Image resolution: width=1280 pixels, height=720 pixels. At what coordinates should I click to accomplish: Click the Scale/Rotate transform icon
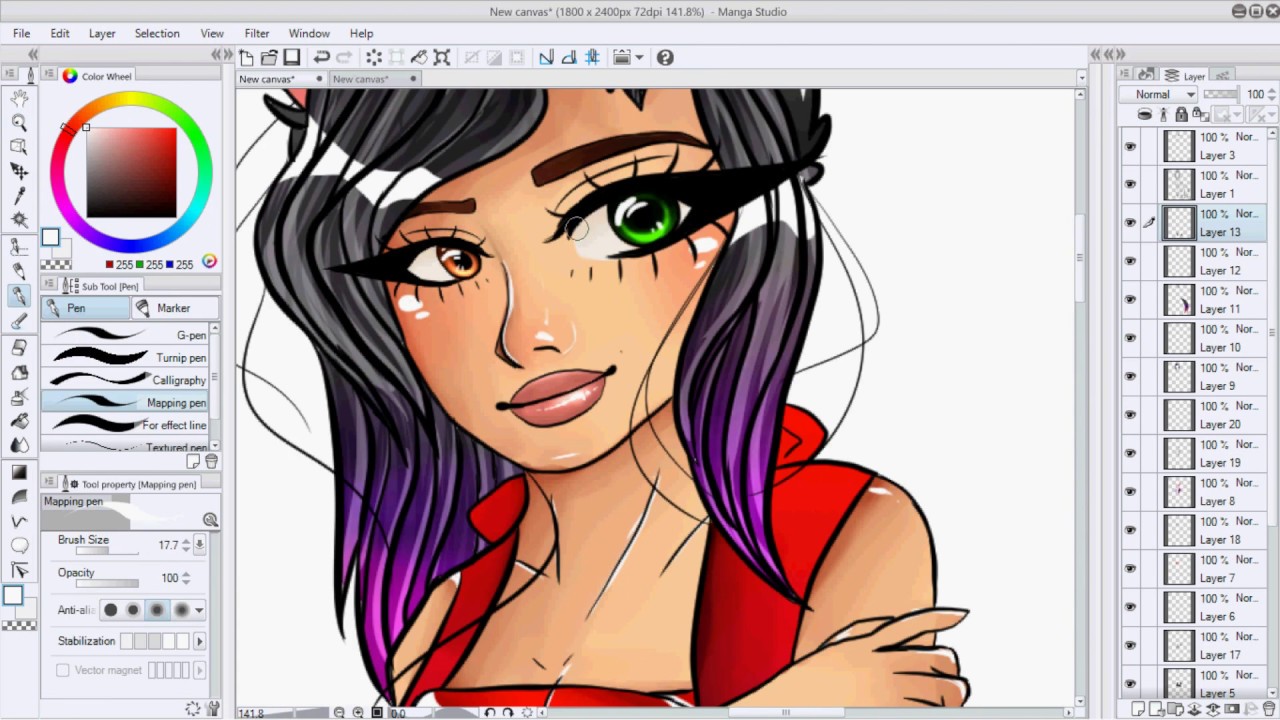click(442, 57)
